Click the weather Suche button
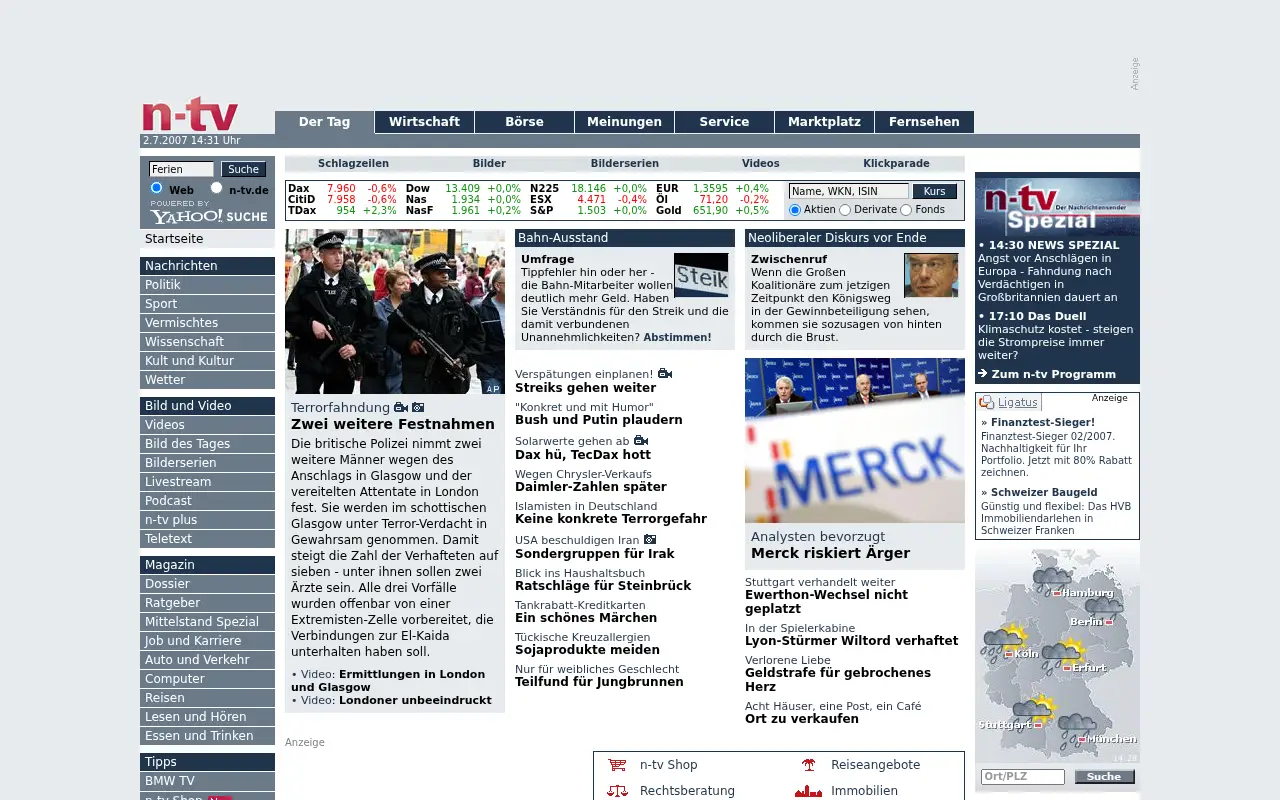The width and height of the screenshot is (1280, 800). pyautogui.click(x=1104, y=777)
